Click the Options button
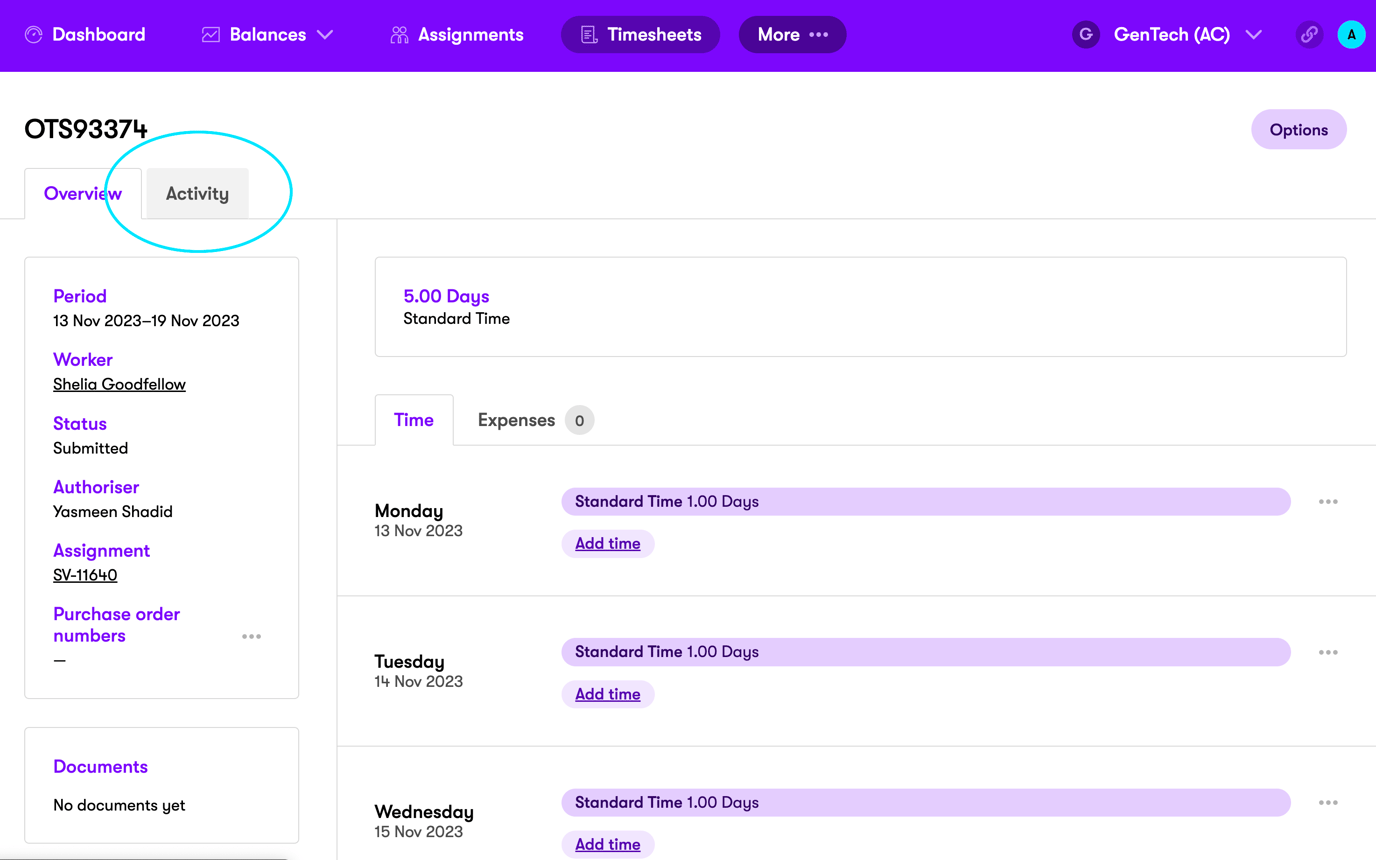The width and height of the screenshot is (1376, 860). pos(1298,130)
